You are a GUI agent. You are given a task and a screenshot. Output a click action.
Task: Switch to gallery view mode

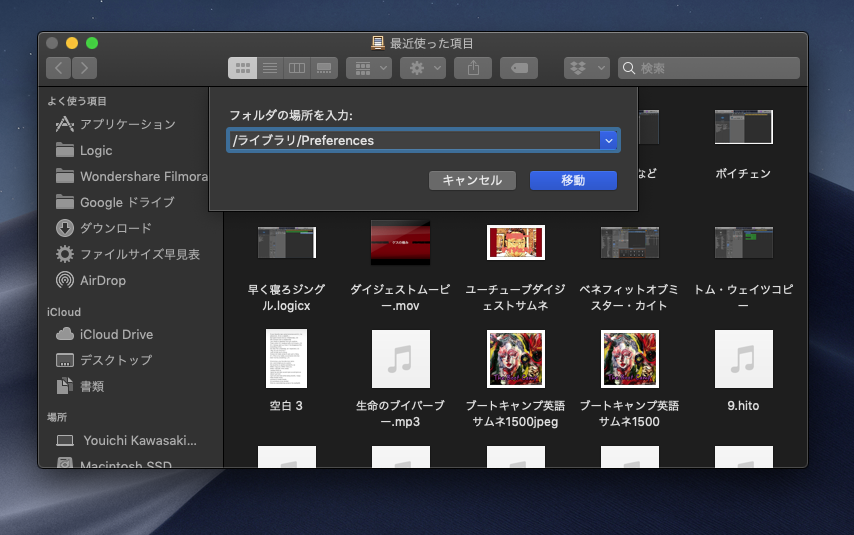323,68
